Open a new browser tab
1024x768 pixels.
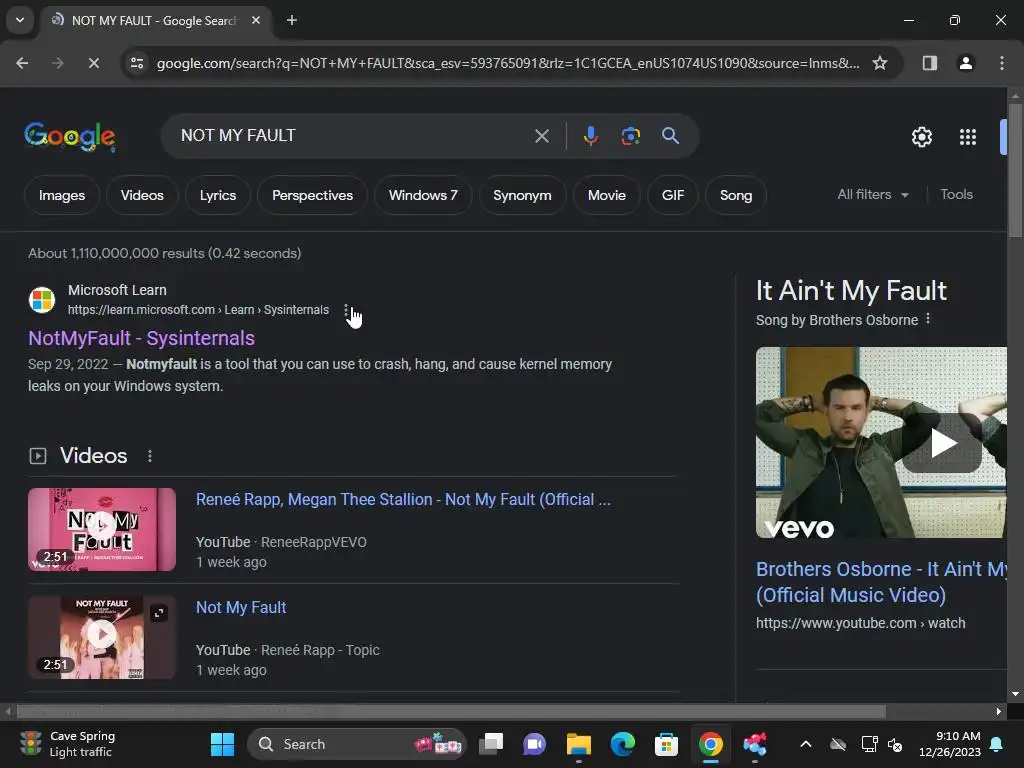click(291, 20)
